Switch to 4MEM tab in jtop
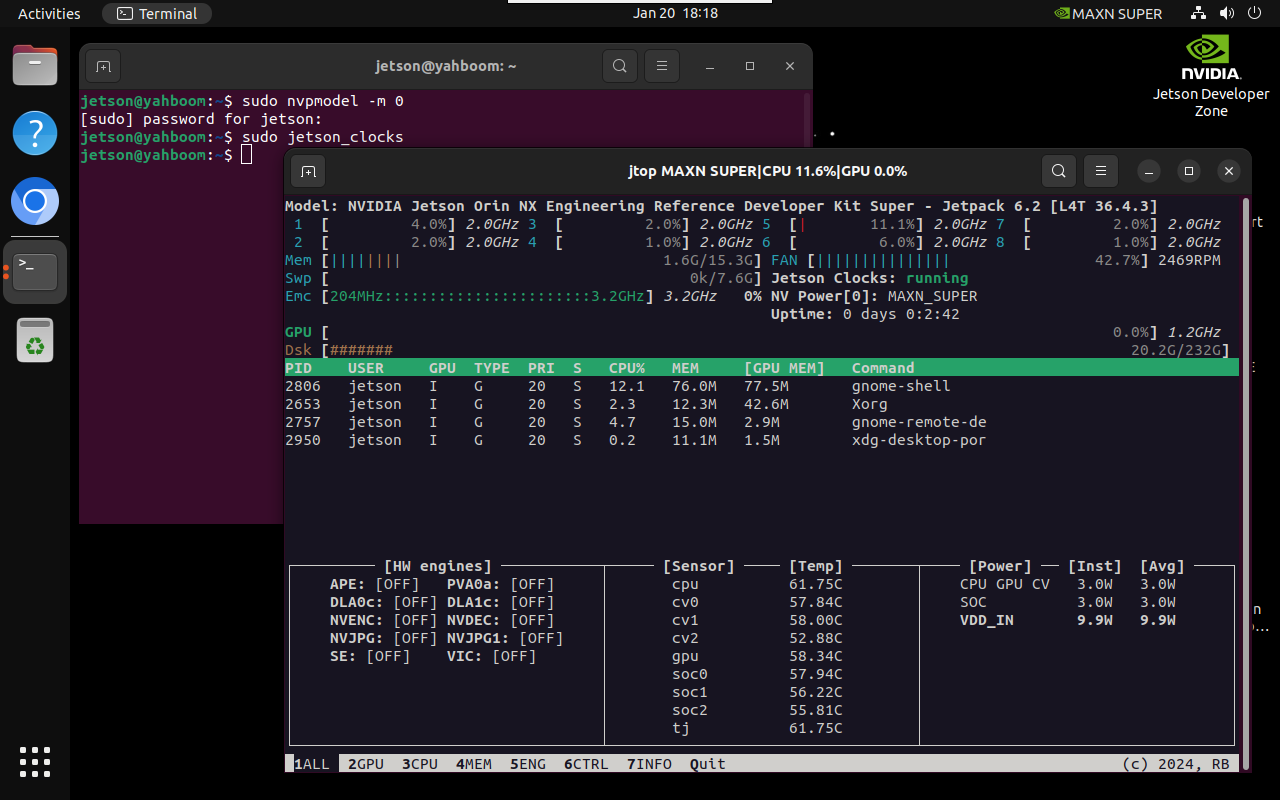 (x=474, y=764)
